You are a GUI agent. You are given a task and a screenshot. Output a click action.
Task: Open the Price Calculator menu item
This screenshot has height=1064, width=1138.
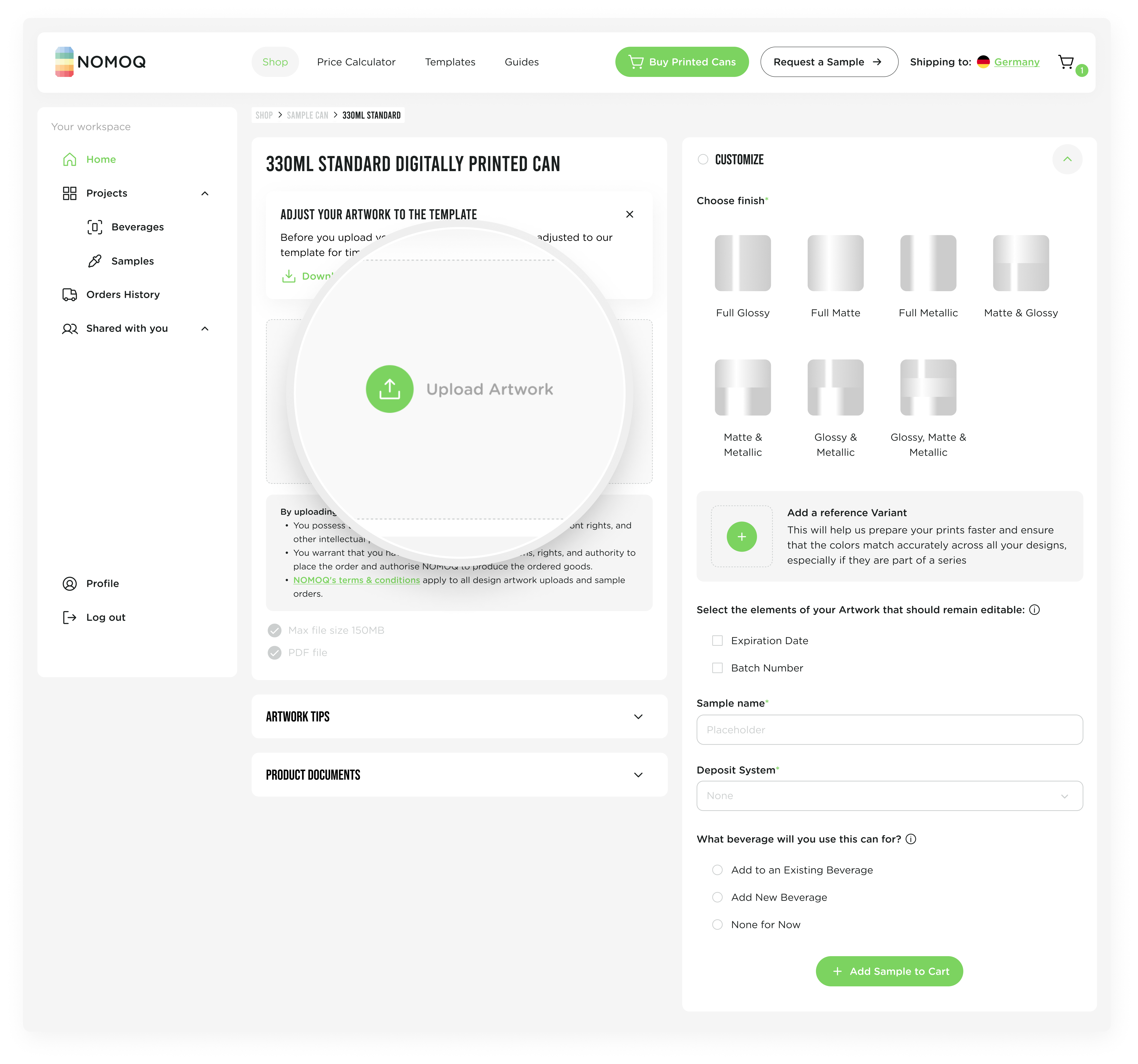[356, 62]
